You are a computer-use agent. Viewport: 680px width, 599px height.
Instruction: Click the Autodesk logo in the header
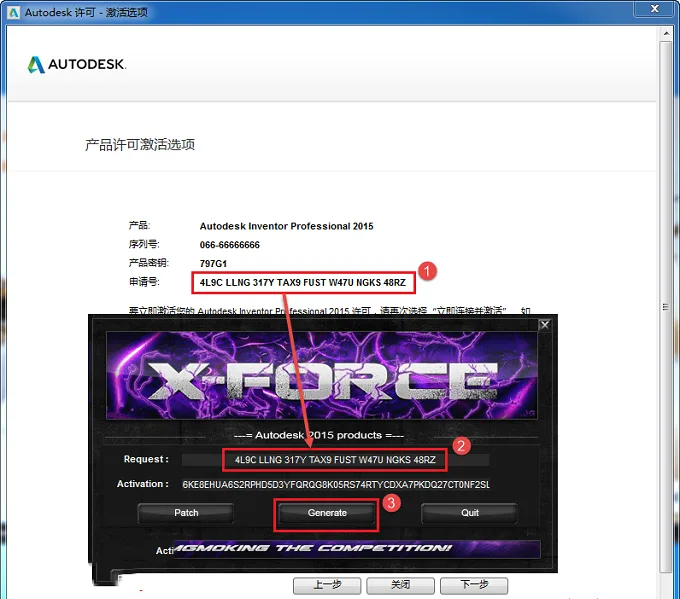tap(77, 64)
